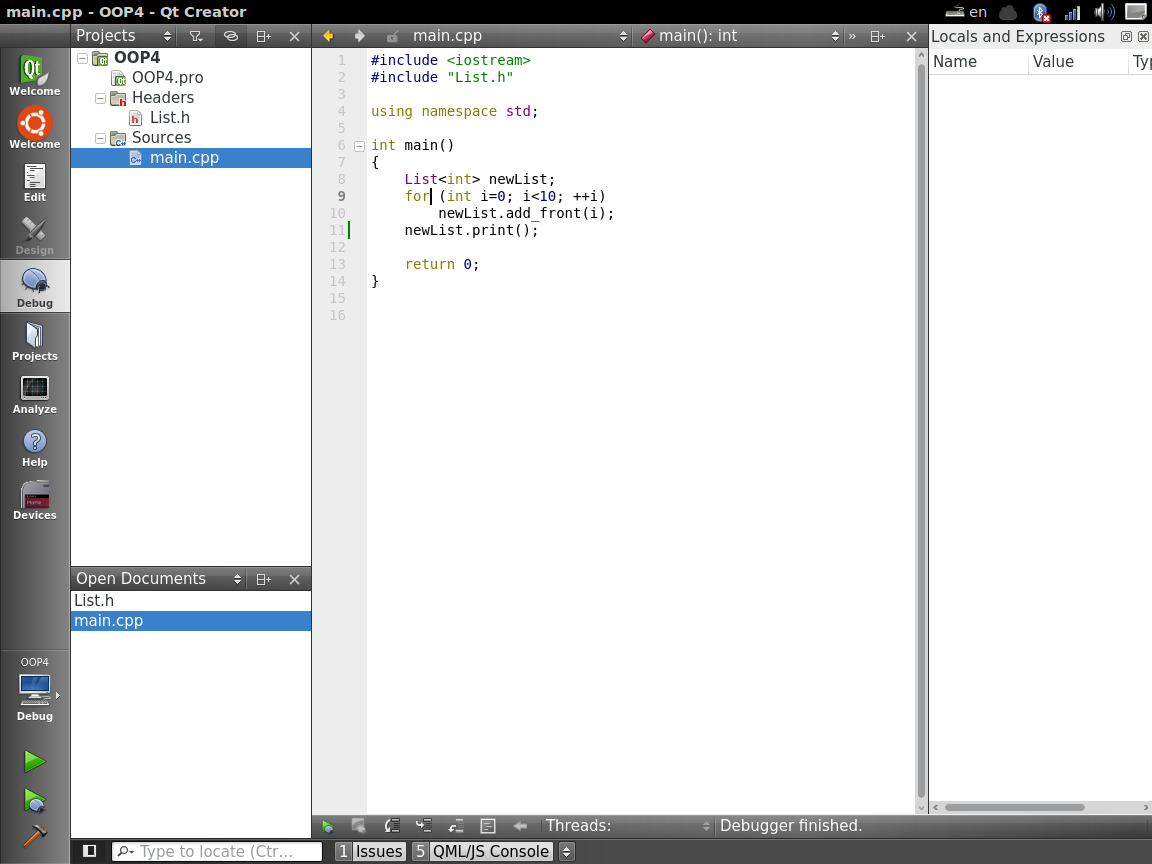Click the Type to locate search field
Screen dimensions: 1152x864
pyautogui.click(x=217, y=852)
